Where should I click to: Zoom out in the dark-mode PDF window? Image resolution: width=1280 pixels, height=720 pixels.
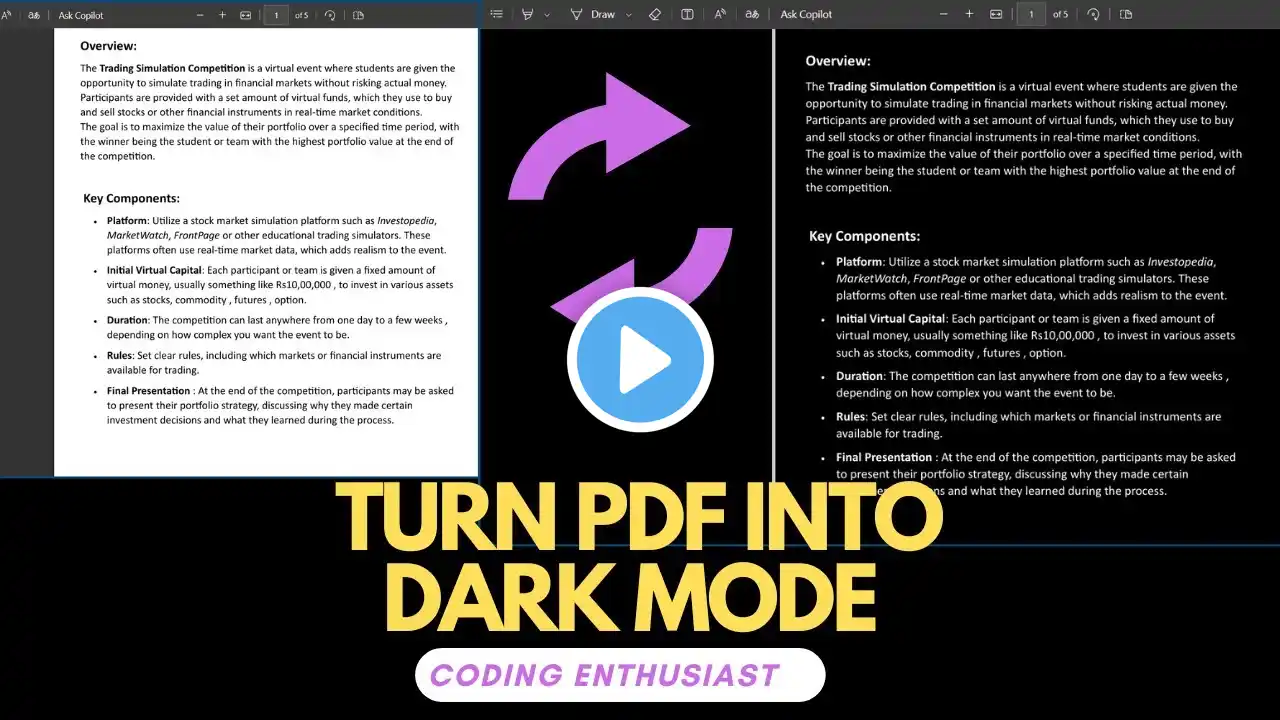[945, 14]
